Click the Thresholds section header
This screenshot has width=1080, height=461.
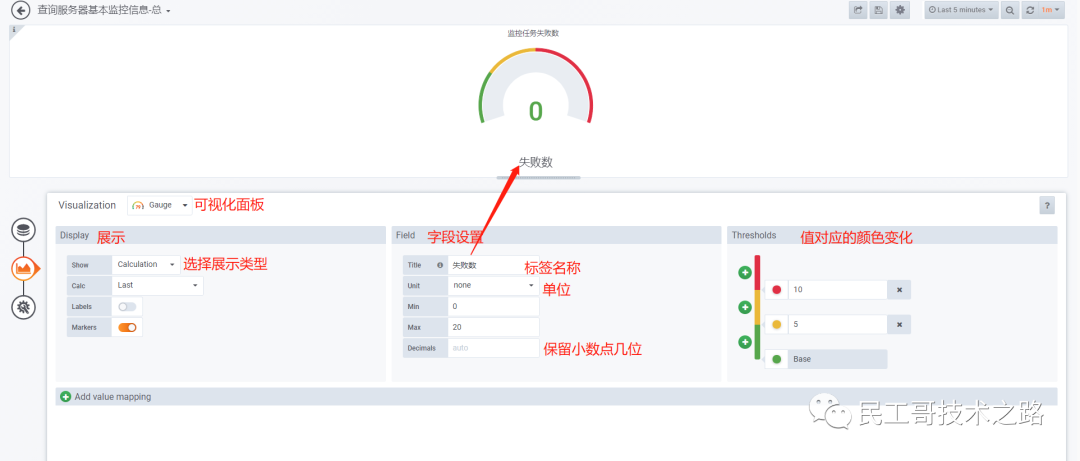(892, 235)
